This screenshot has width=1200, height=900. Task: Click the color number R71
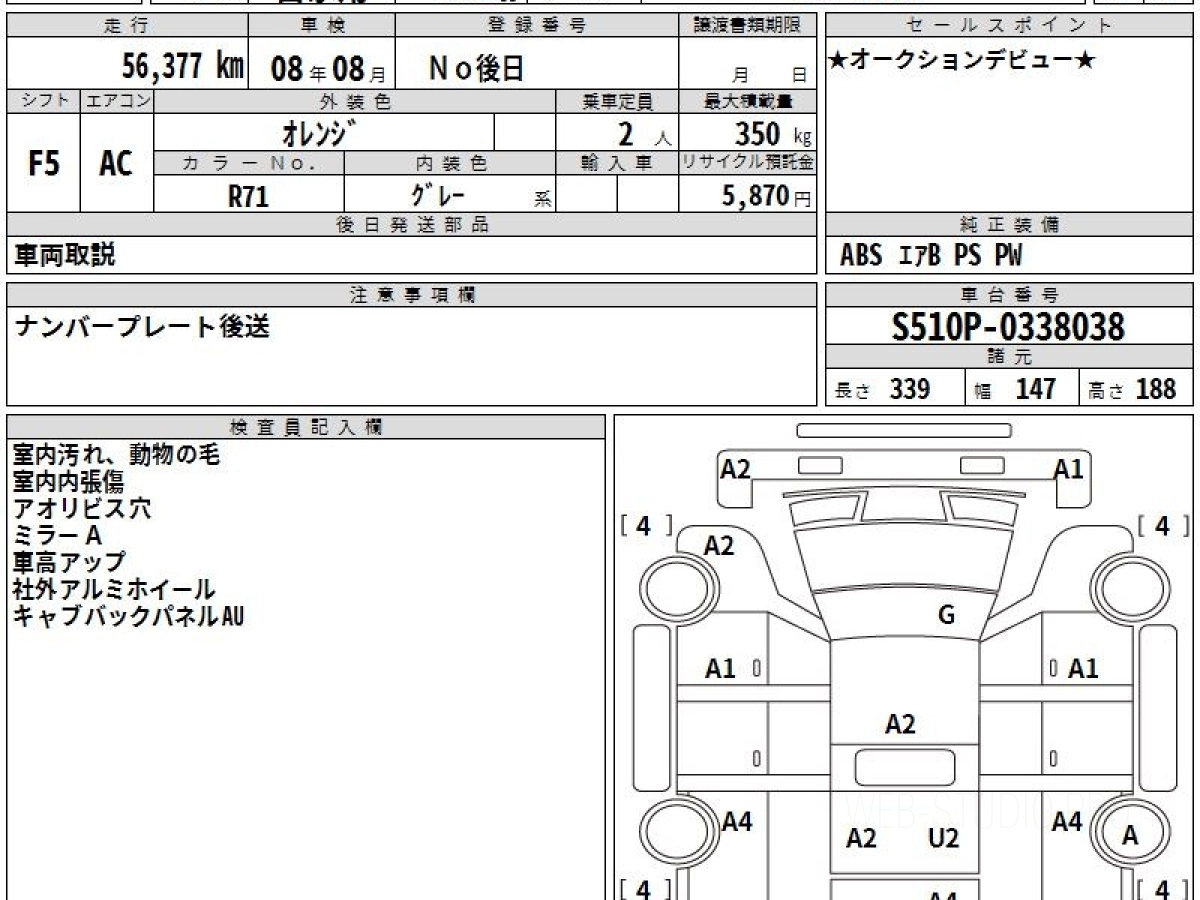pyautogui.click(x=248, y=196)
